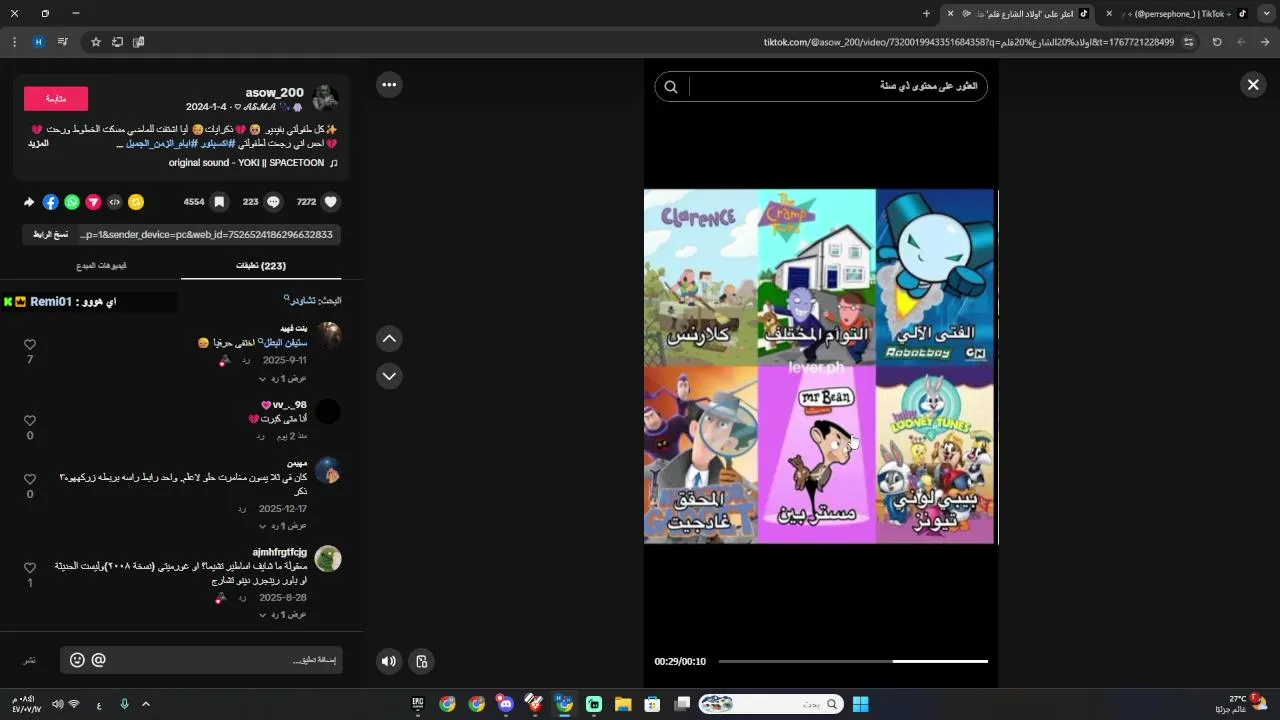Screen dimensions: 1280x720
Task: Share the video to Facebook
Action: point(51,202)
